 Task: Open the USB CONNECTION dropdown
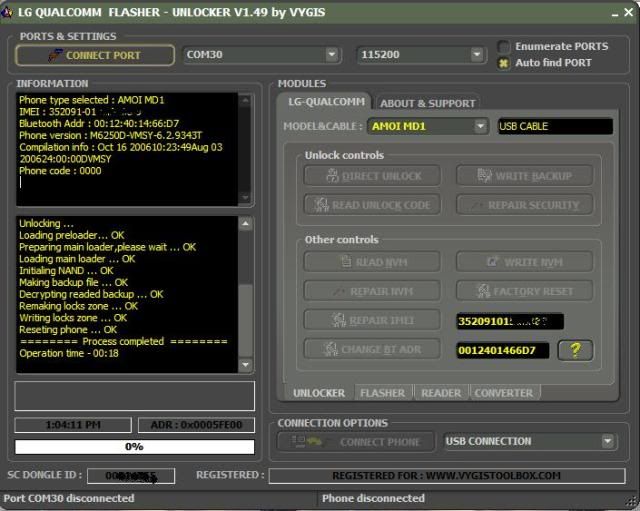click(607, 441)
